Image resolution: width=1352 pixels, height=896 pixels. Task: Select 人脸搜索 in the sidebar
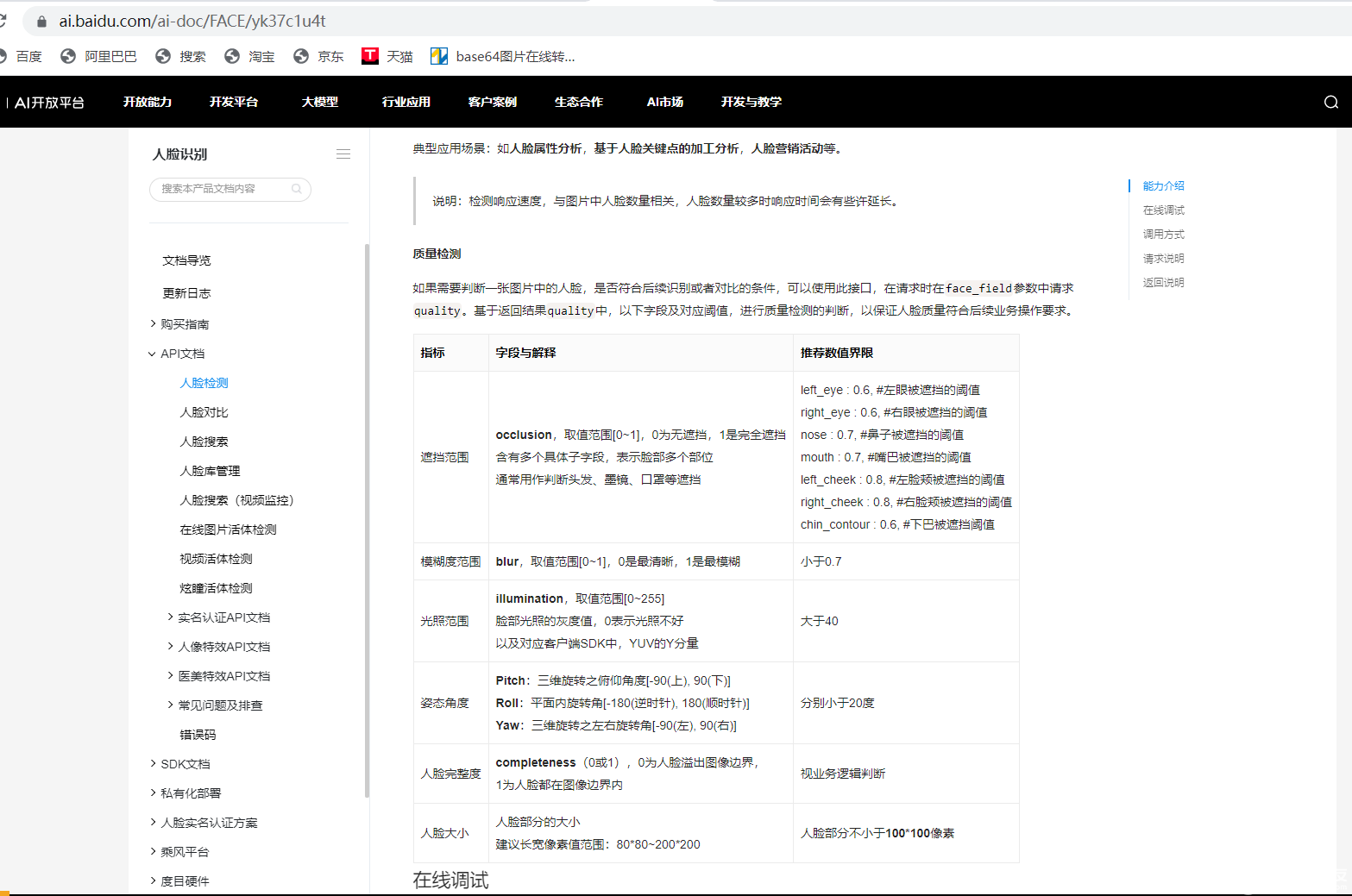click(x=204, y=442)
